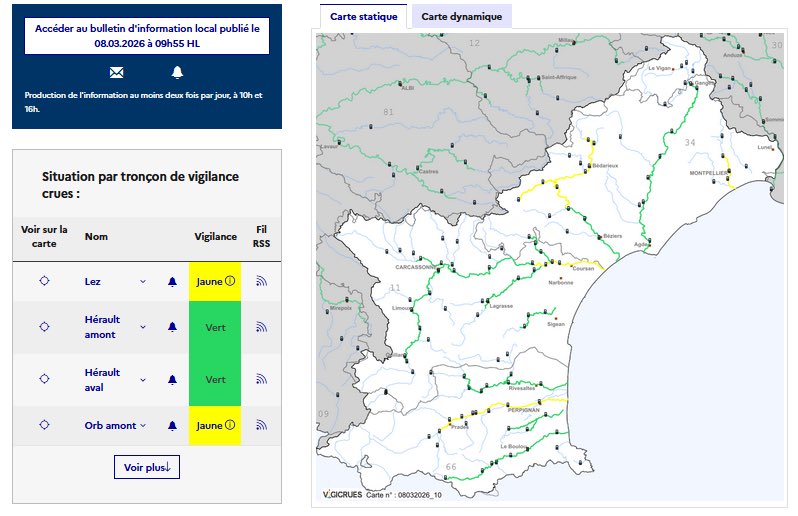798x516 pixels.
Task: Open RSS feed for Lez
Action: pos(261,281)
